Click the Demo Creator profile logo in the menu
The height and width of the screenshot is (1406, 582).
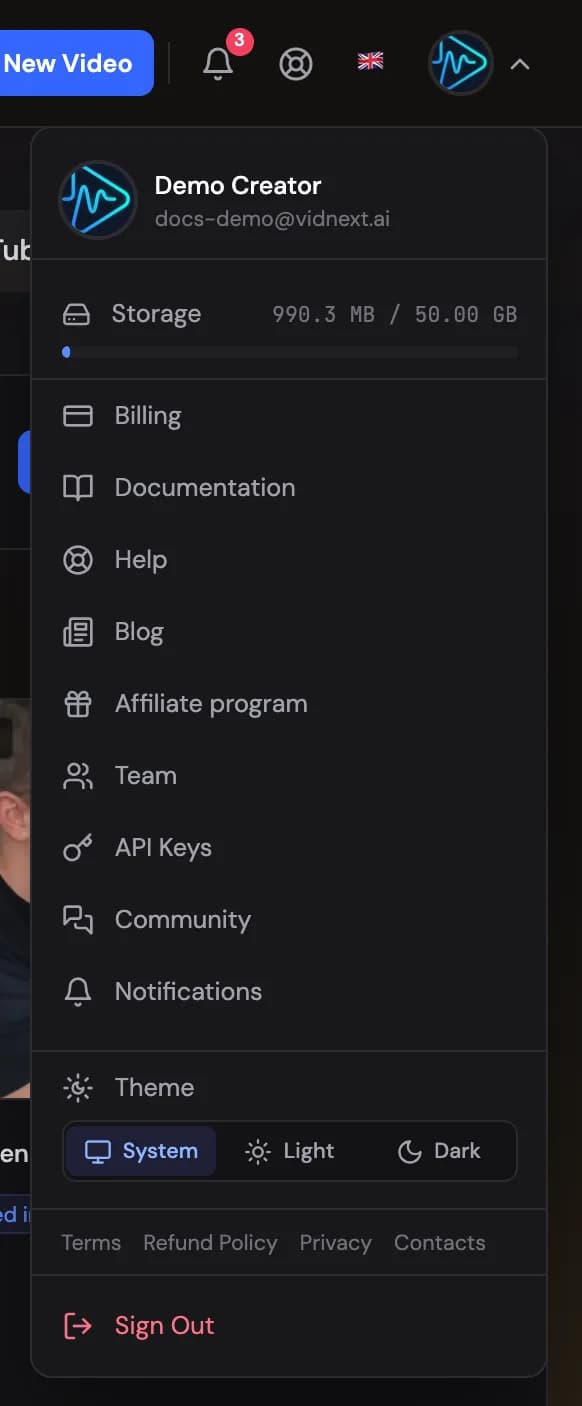pyautogui.click(x=98, y=200)
